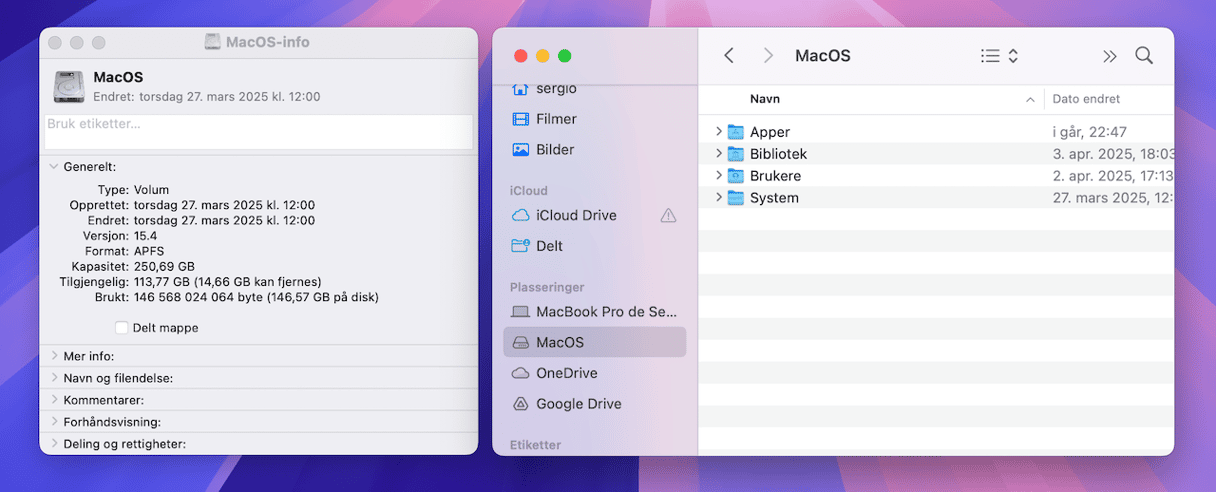Toggle Delt mappe checkbox
This screenshot has width=1216, height=492.
[x=121, y=328]
